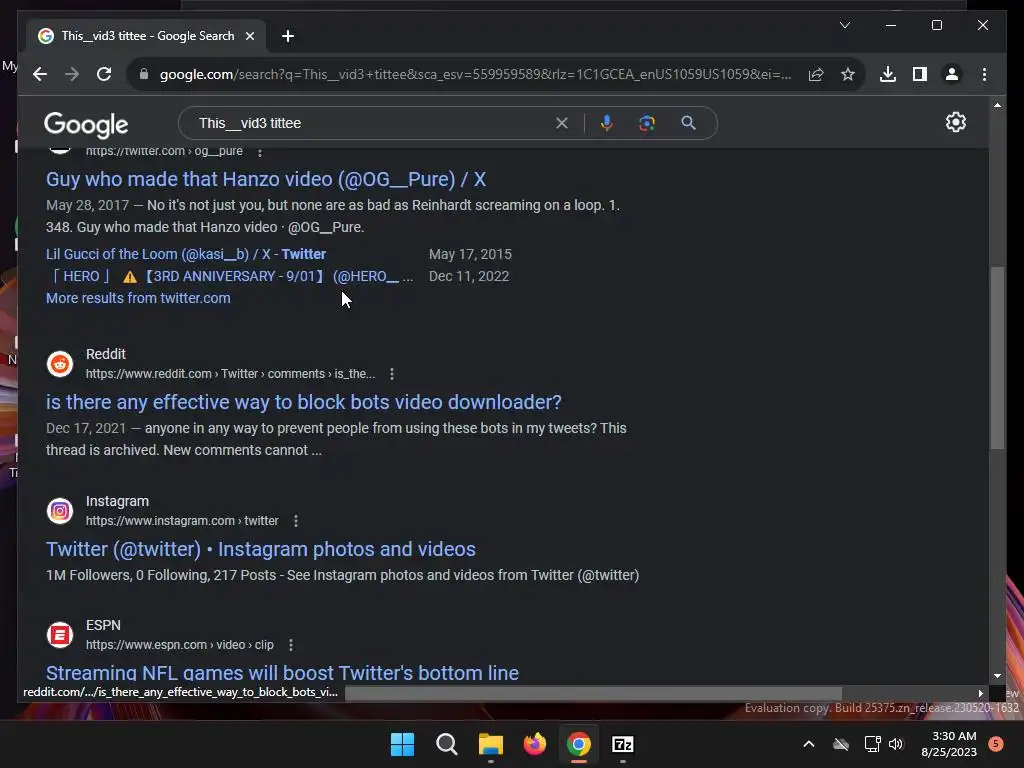
Task: Open tab search chevron
Action: click(844, 25)
